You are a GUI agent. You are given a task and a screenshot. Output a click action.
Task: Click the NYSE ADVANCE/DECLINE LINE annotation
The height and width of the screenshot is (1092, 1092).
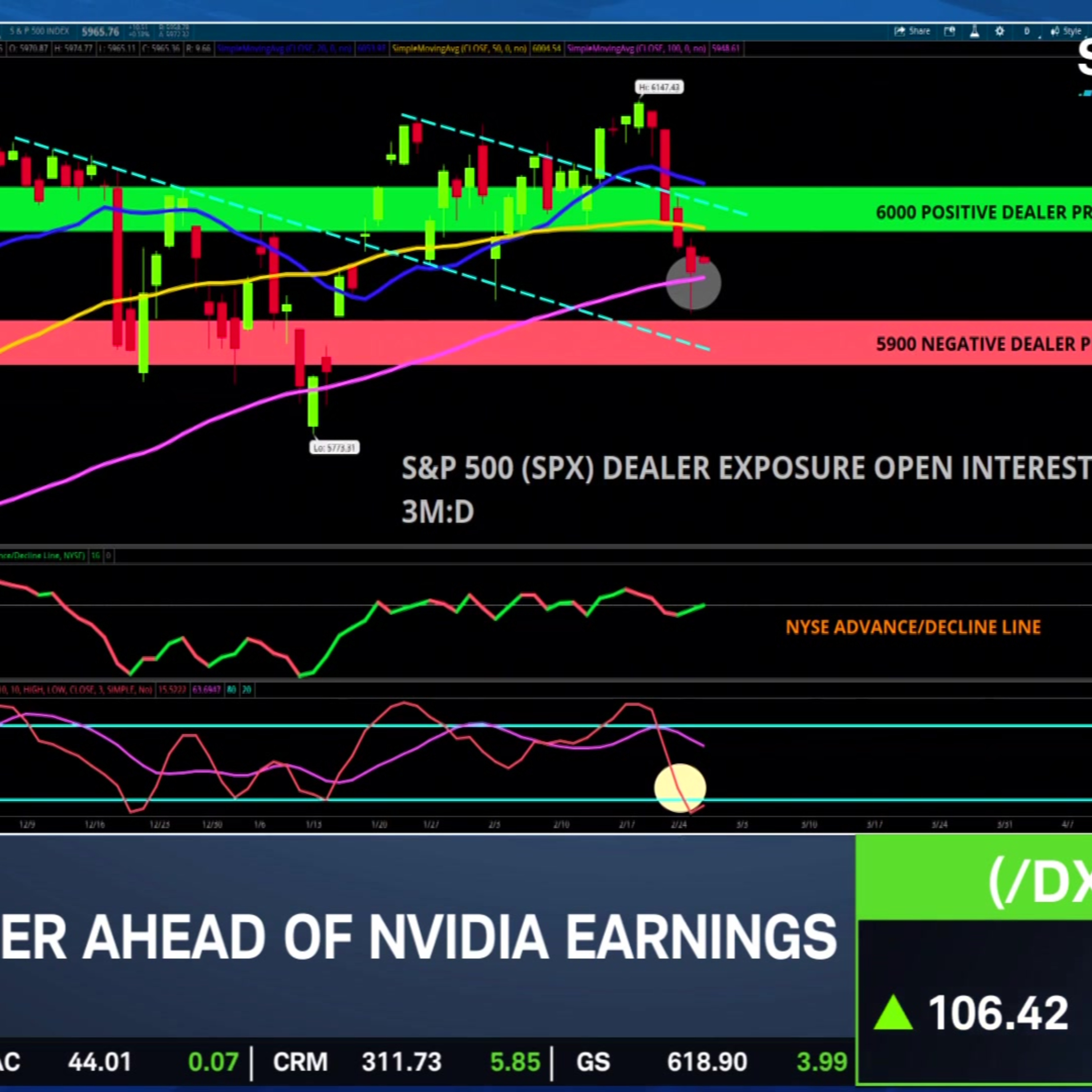[x=913, y=627]
